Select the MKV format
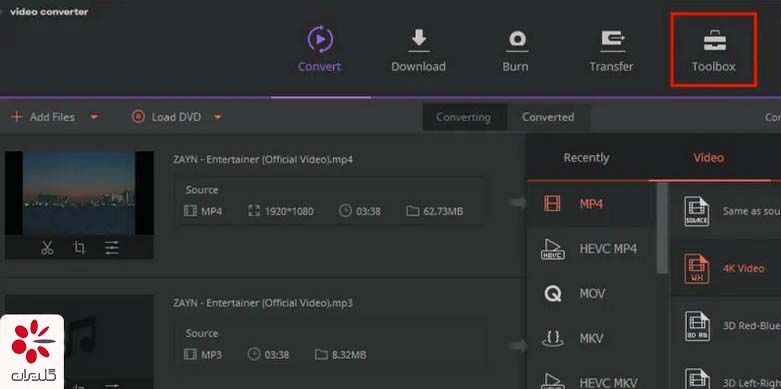Viewport: 781px width, 389px height. [592, 339]
